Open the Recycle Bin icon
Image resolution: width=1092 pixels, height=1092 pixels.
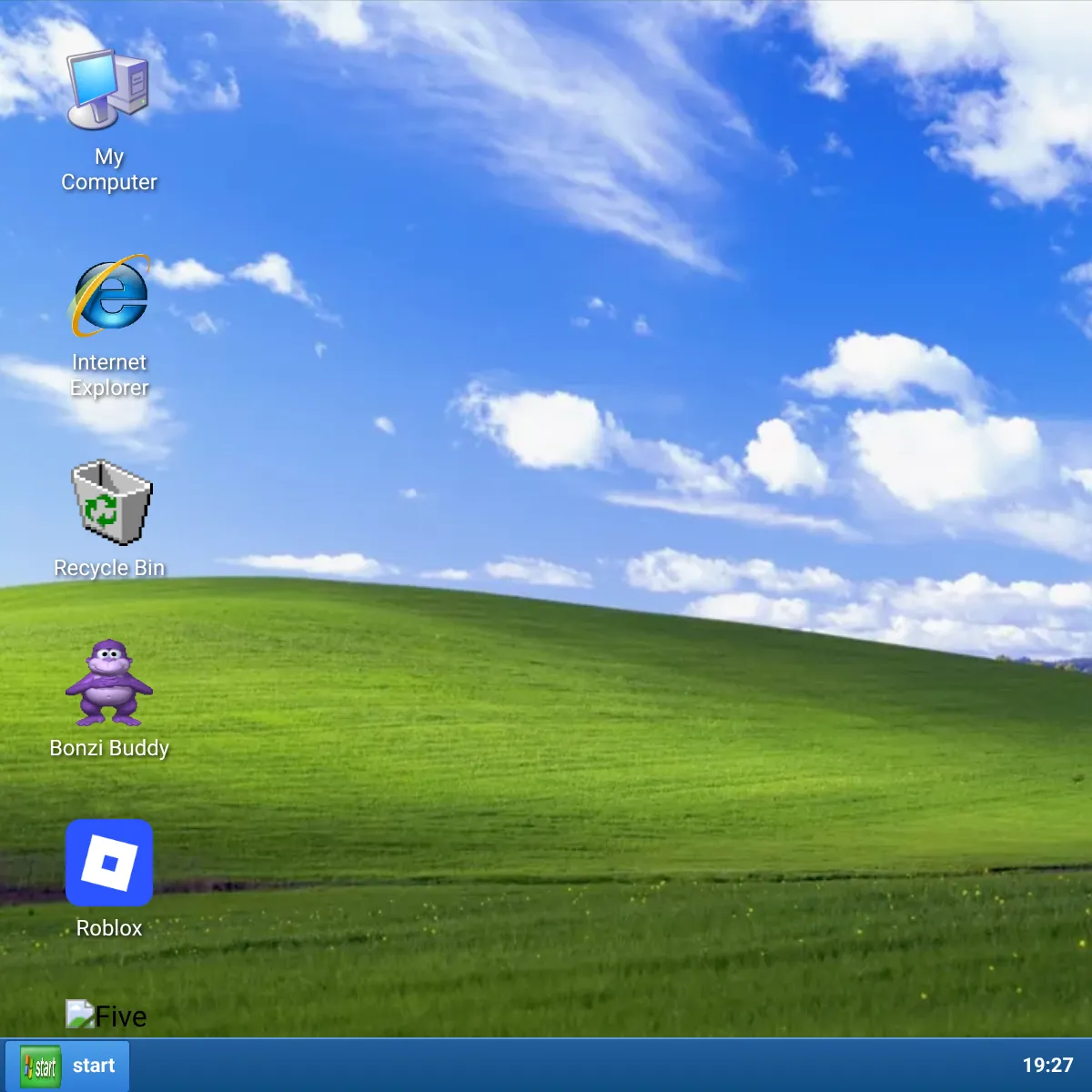point(110,501)
